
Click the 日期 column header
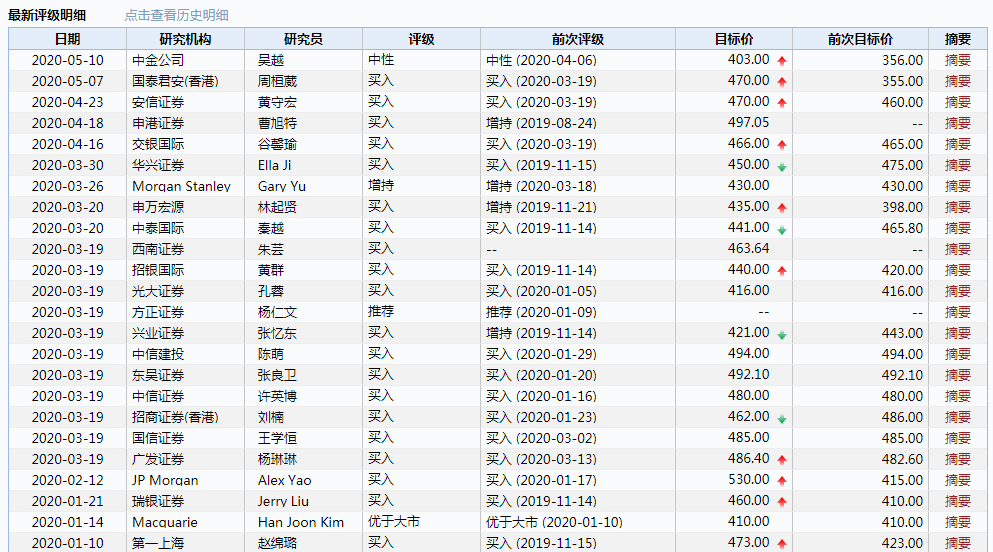point(67,39)
